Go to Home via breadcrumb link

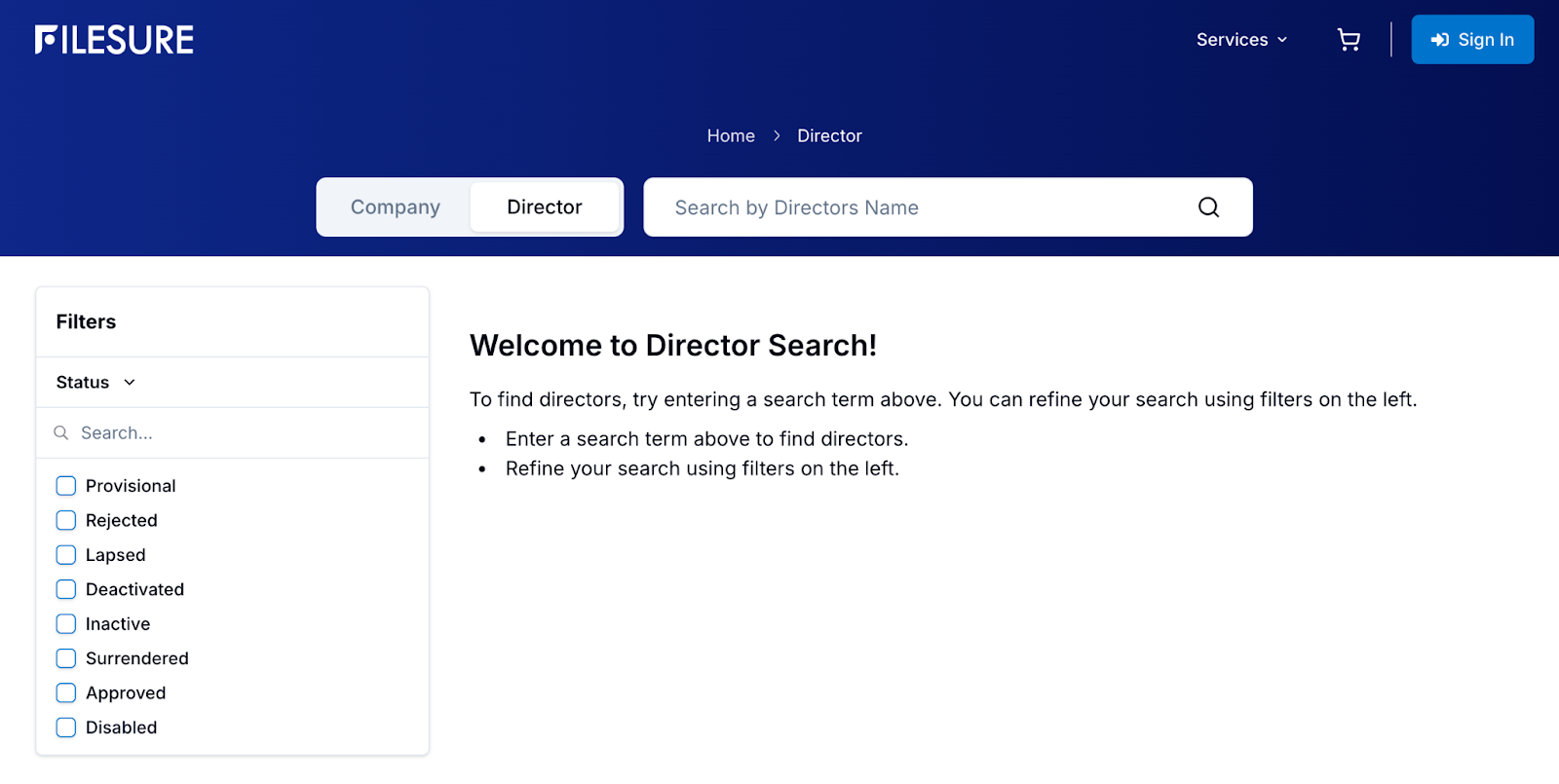[x=731, y=136]
